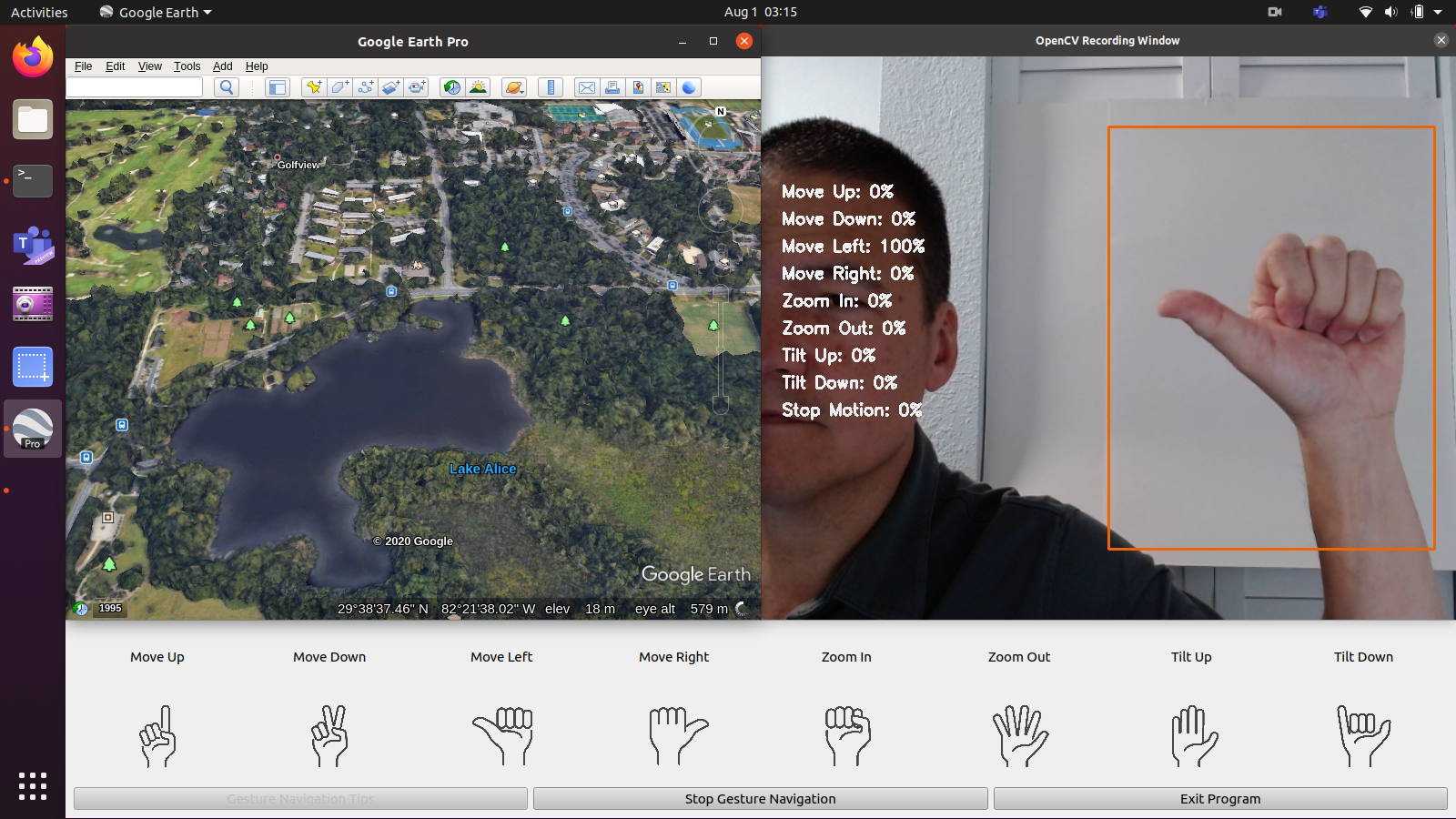The image size is (1456, 819).
Task: Open the Edit menu
Action: tap(115, 66)
